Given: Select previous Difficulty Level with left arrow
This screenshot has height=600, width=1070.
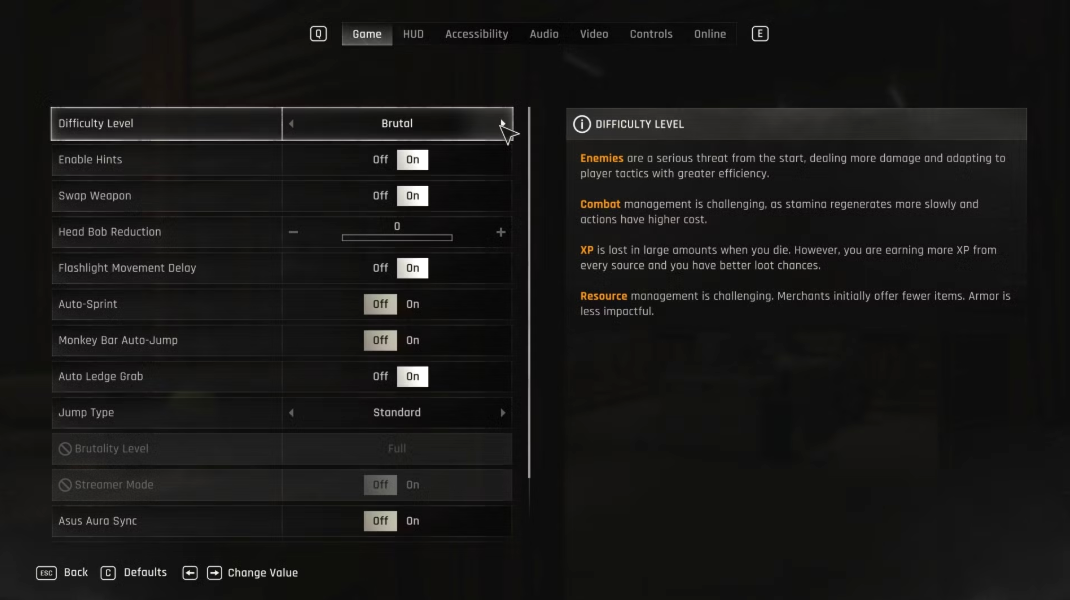Looking at the screenshot, I should [x=291, y=124].
